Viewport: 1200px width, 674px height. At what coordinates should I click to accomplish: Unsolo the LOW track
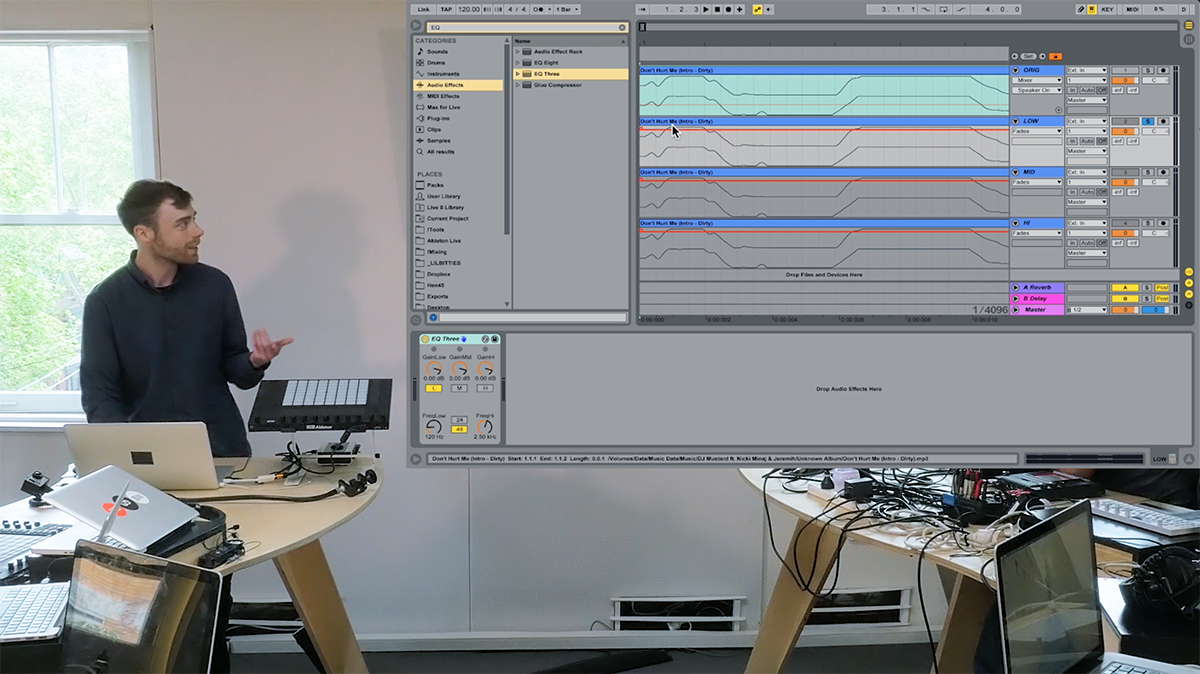coord(1148,121)
